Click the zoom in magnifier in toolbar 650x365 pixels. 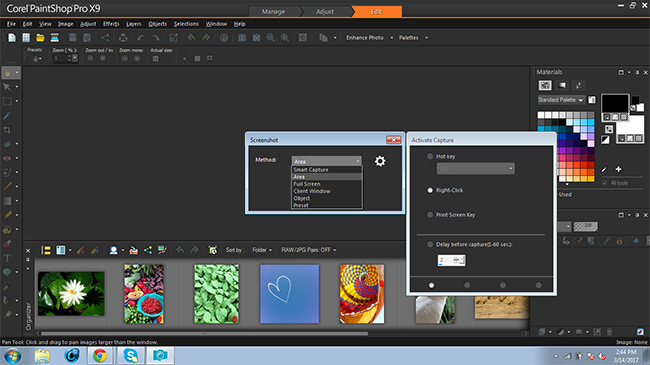coord(285,38)
